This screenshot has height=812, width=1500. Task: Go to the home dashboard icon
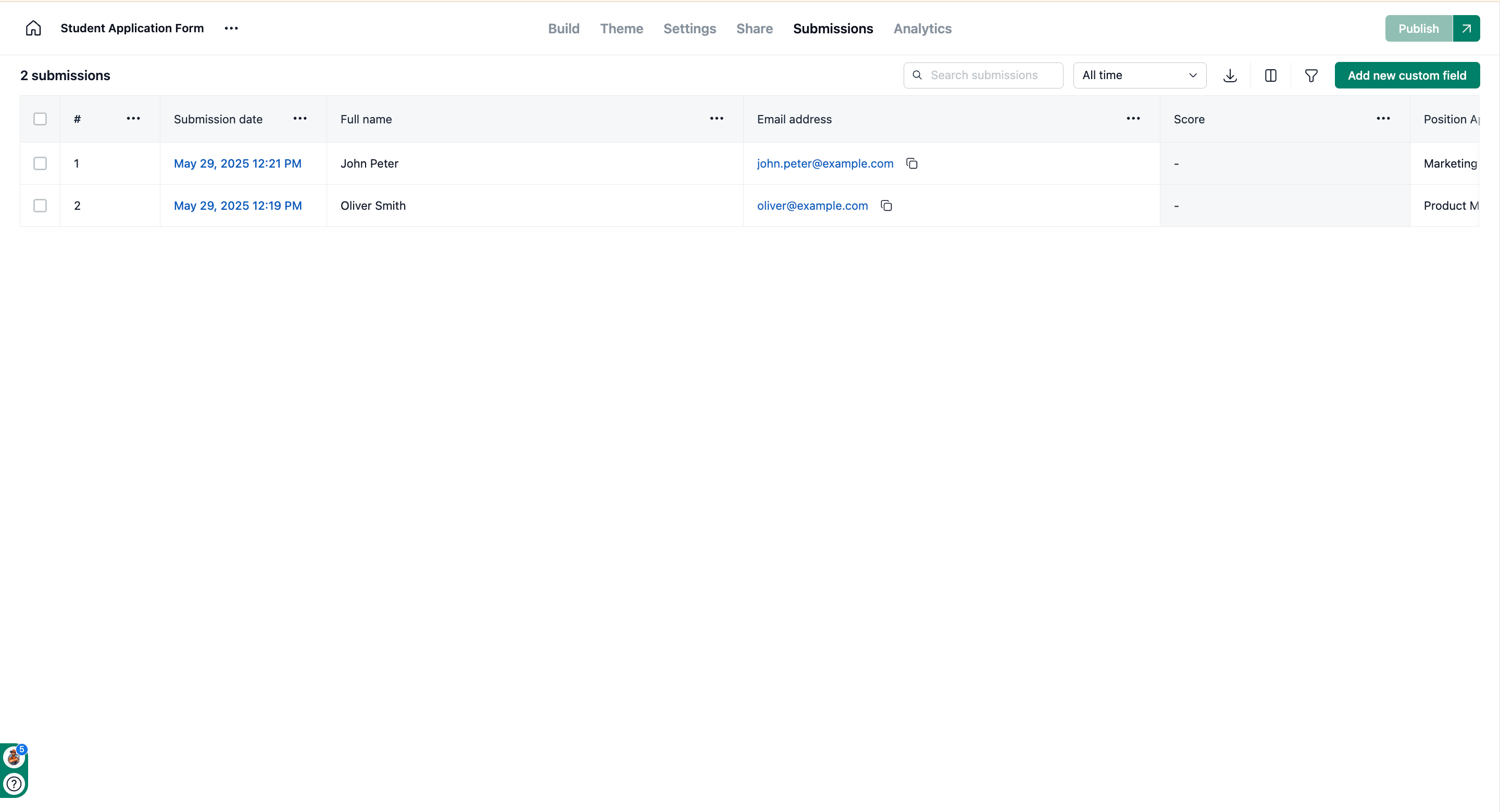[33, 28]
